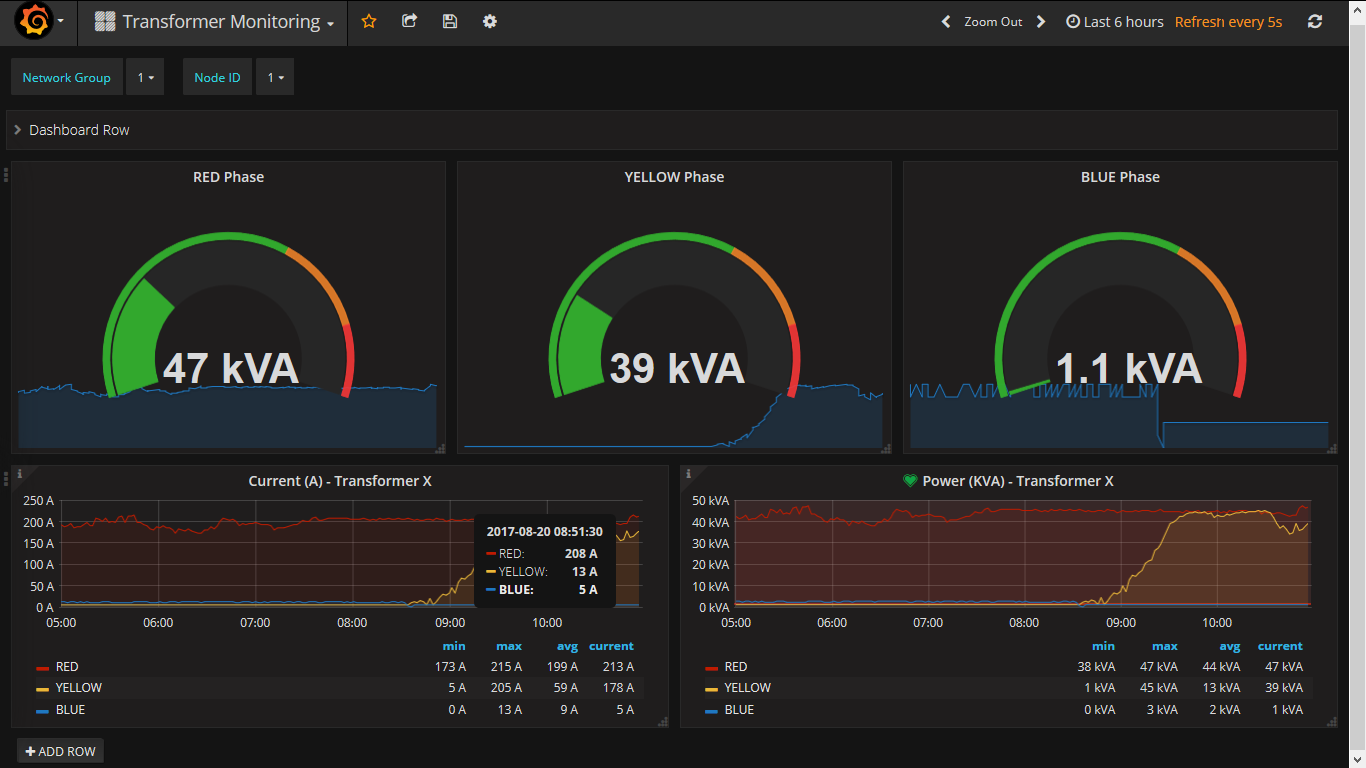This screenshot has height=768, width=1366.
Task: Open the Node ID value dropdown
Action: point(275,77)
